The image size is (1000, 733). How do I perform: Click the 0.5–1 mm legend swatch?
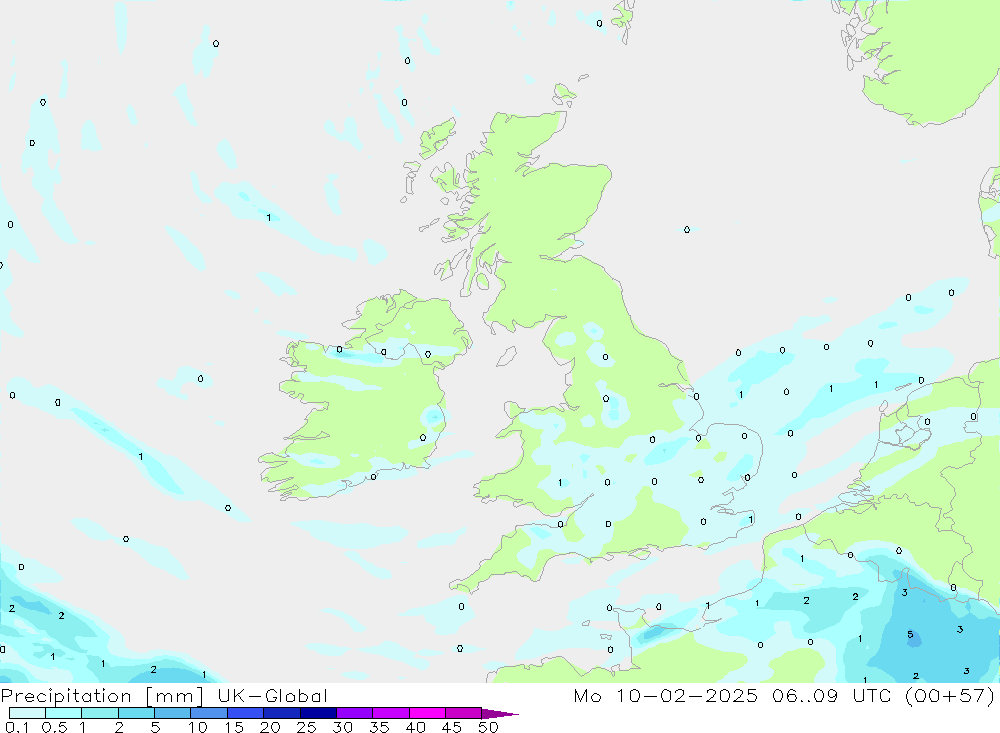[64, 713]
